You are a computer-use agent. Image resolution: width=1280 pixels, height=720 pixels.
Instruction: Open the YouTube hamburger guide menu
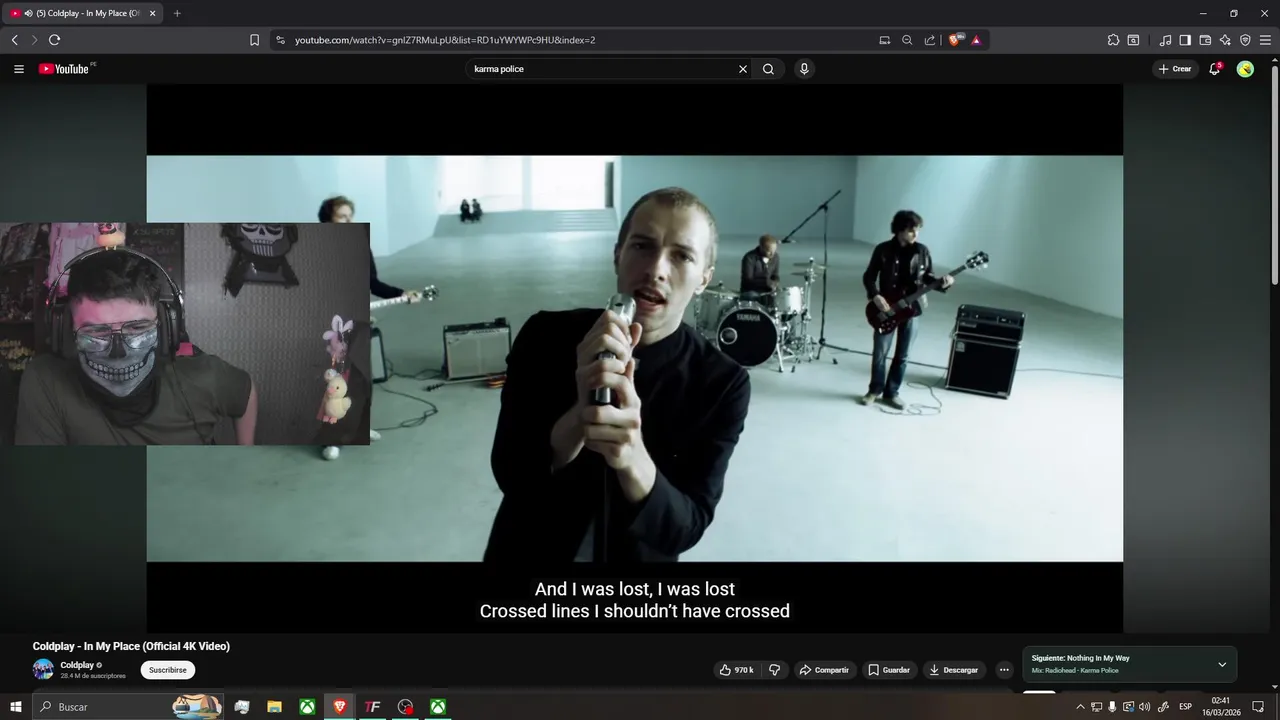click(18, 69)
